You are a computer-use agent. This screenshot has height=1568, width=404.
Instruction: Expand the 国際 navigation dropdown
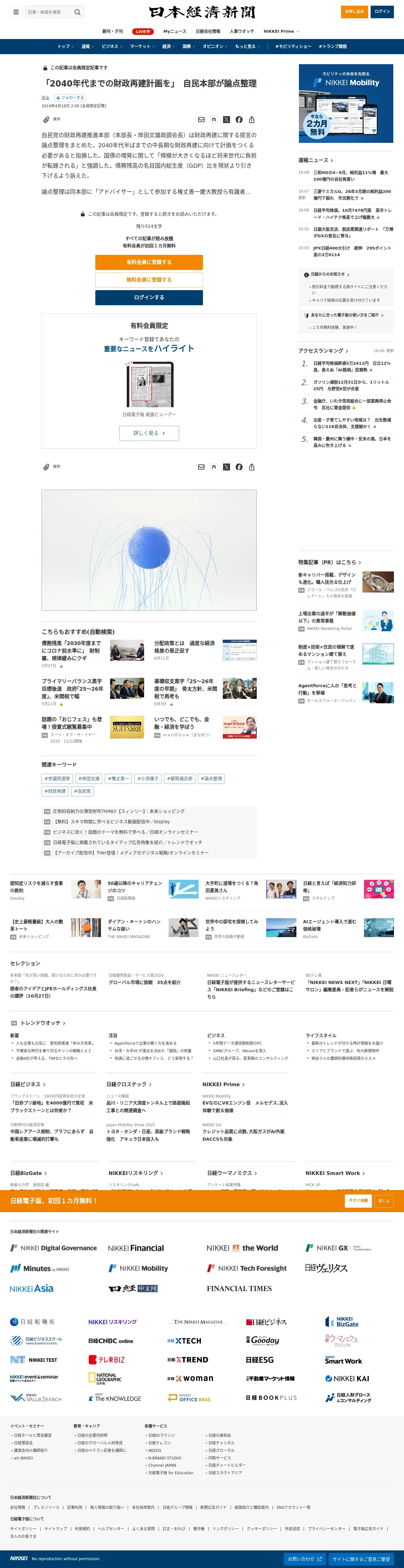click(188, 46)
